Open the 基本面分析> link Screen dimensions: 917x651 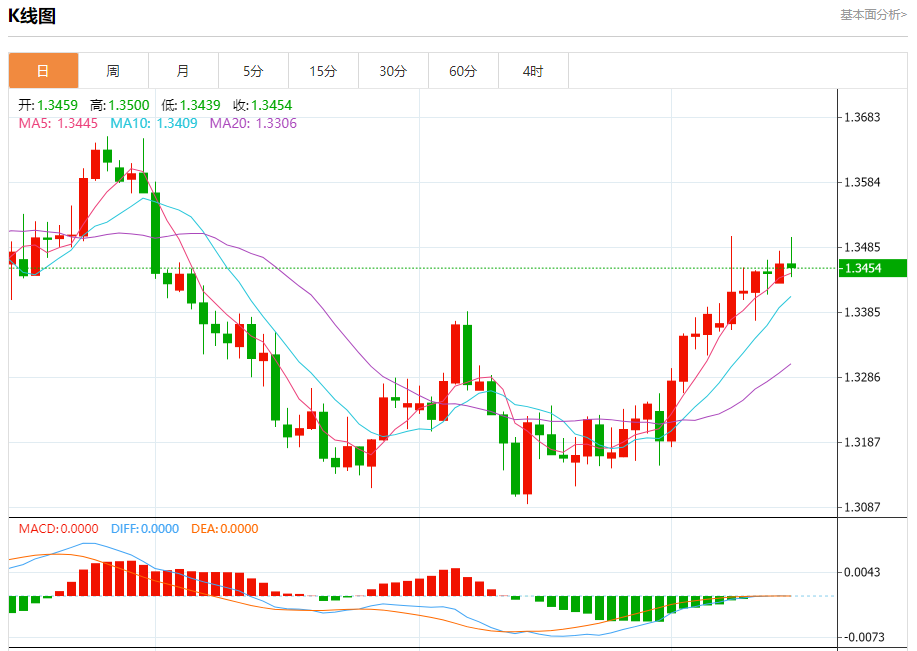tap(873, 15)
